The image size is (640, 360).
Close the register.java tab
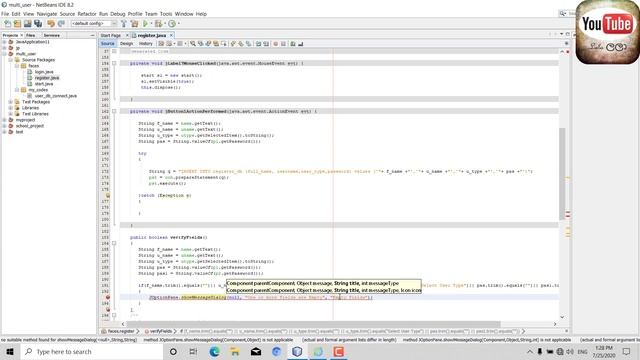tap(171, 36)
